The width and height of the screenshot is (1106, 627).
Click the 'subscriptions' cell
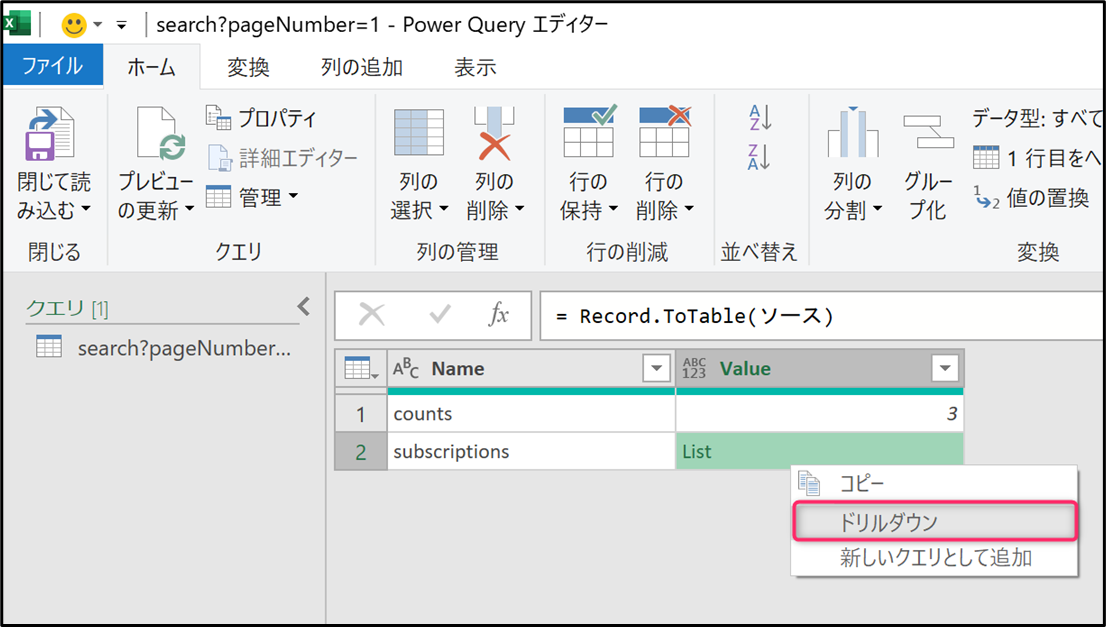click(x=531, y=451)
